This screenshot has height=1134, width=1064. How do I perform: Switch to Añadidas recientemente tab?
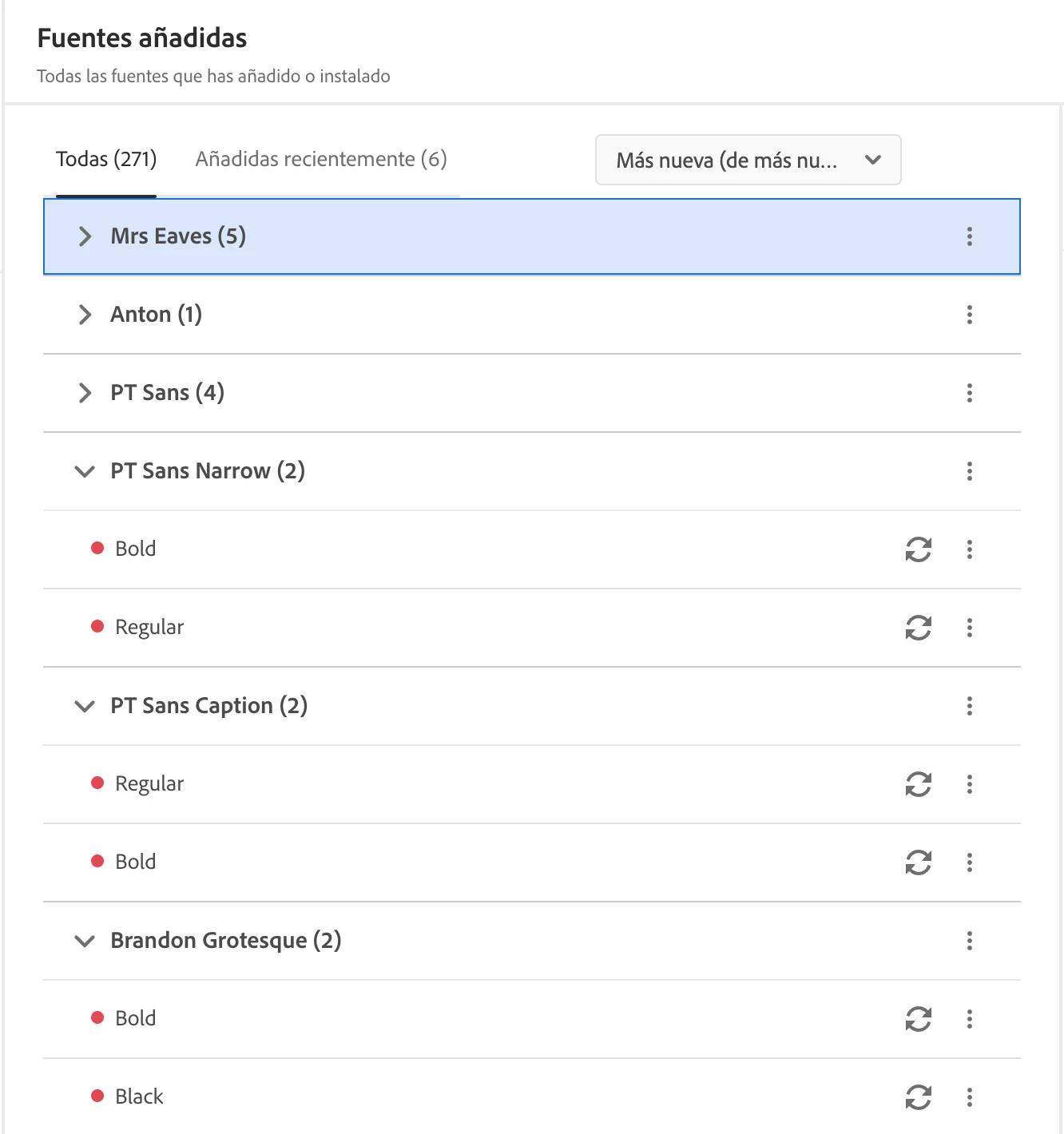coord(321,159)
